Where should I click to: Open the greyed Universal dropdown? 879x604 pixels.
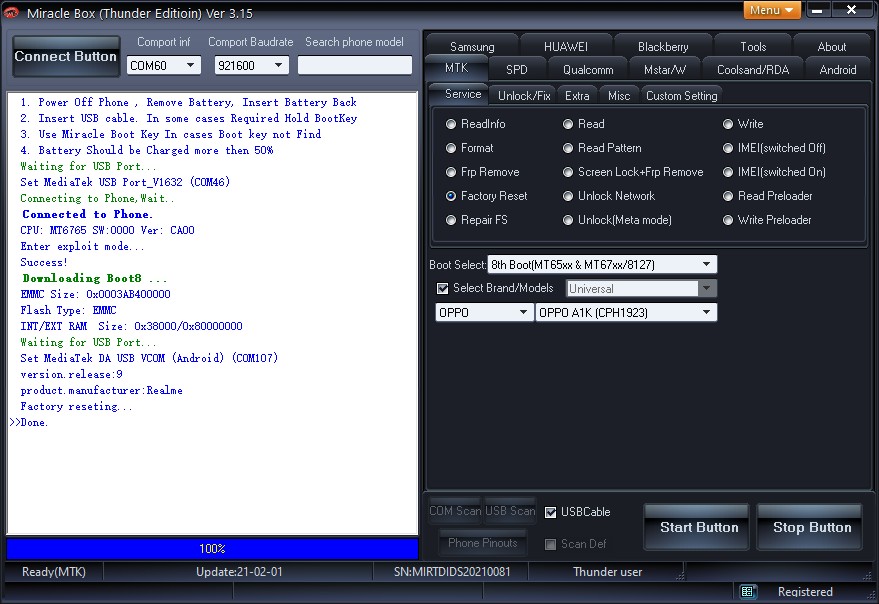[x=641, y=288]
